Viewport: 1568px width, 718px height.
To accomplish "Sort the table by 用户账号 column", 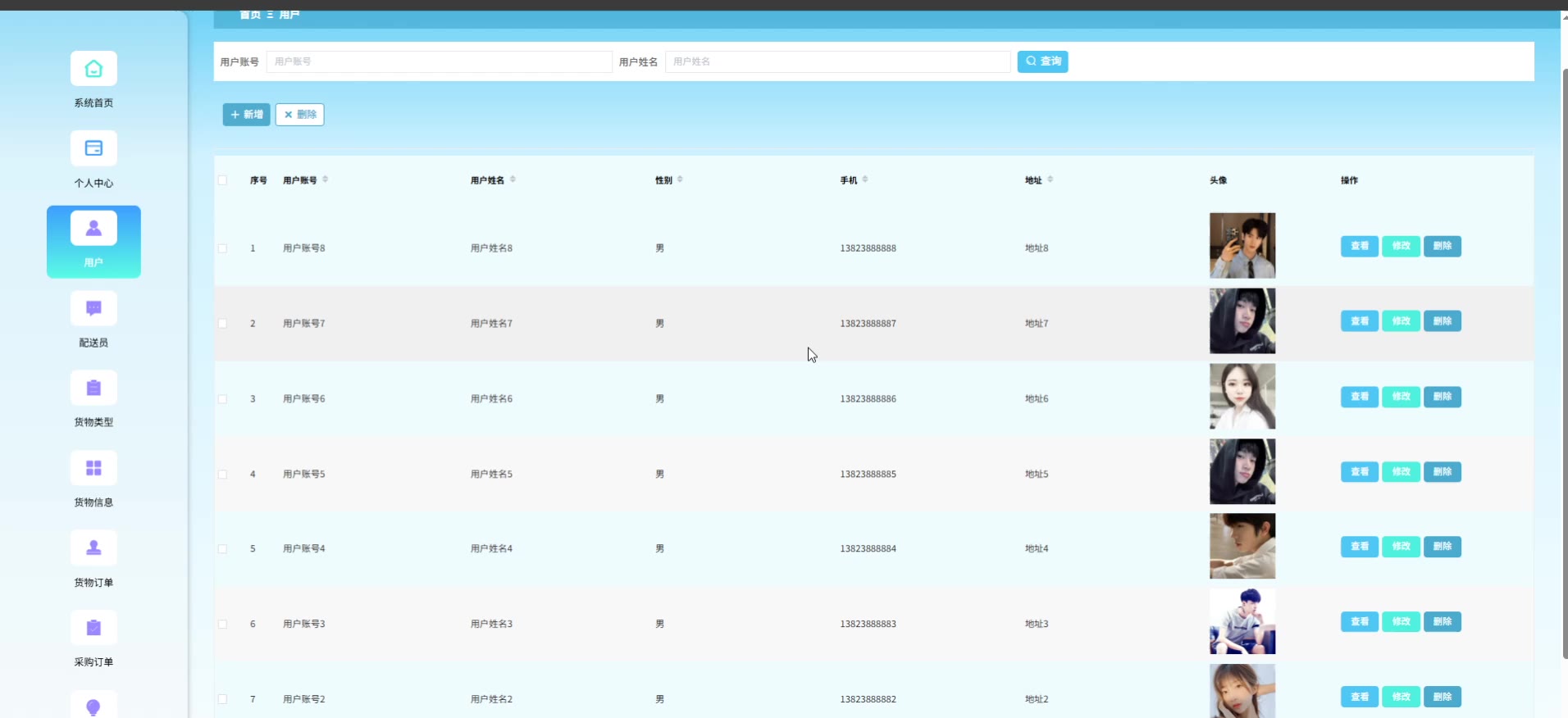I will (326, 179).
